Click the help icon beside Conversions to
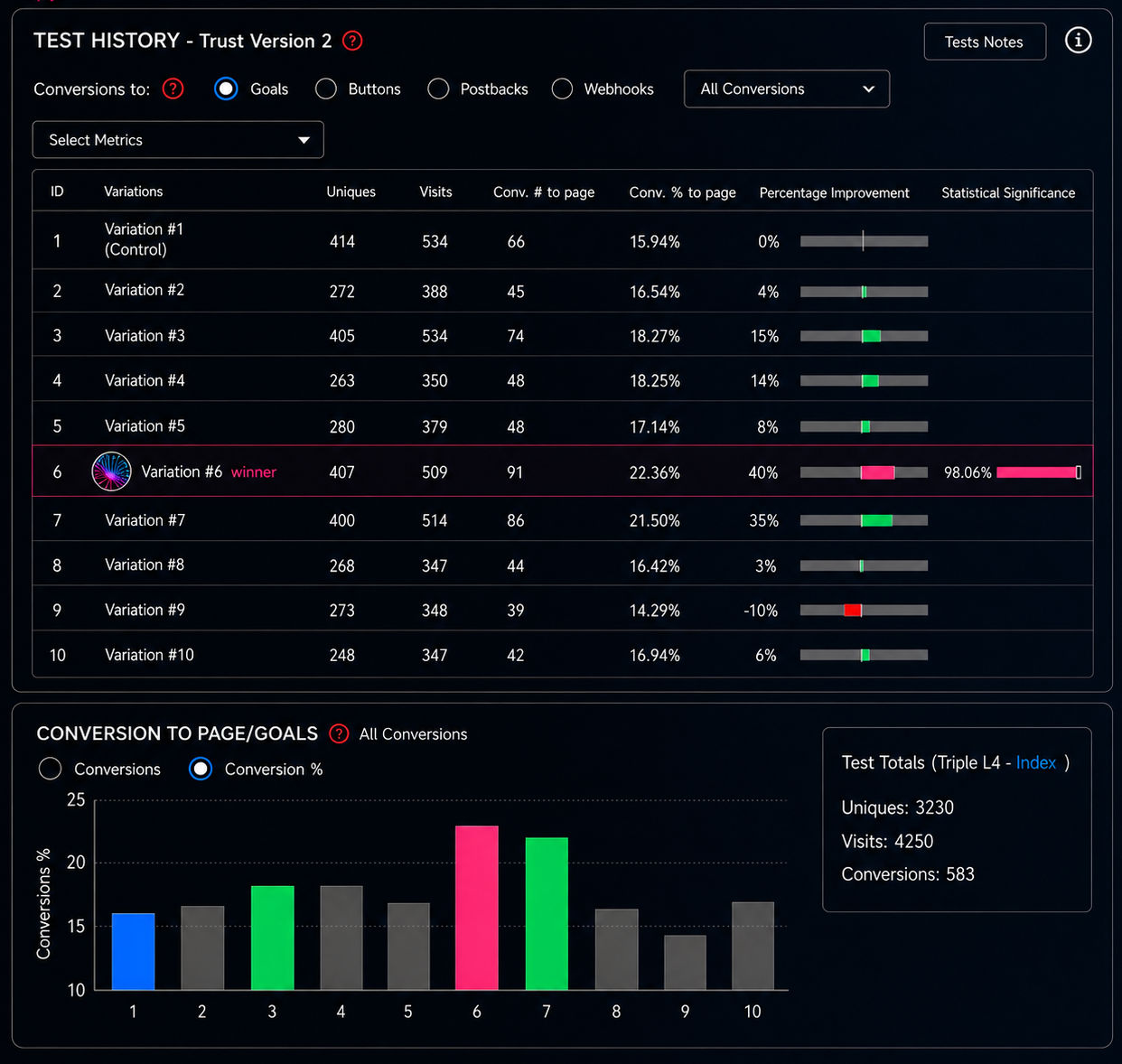The height and width of the screenshot is (1064, 1122). pyautogui.click(x=173, y=89)
